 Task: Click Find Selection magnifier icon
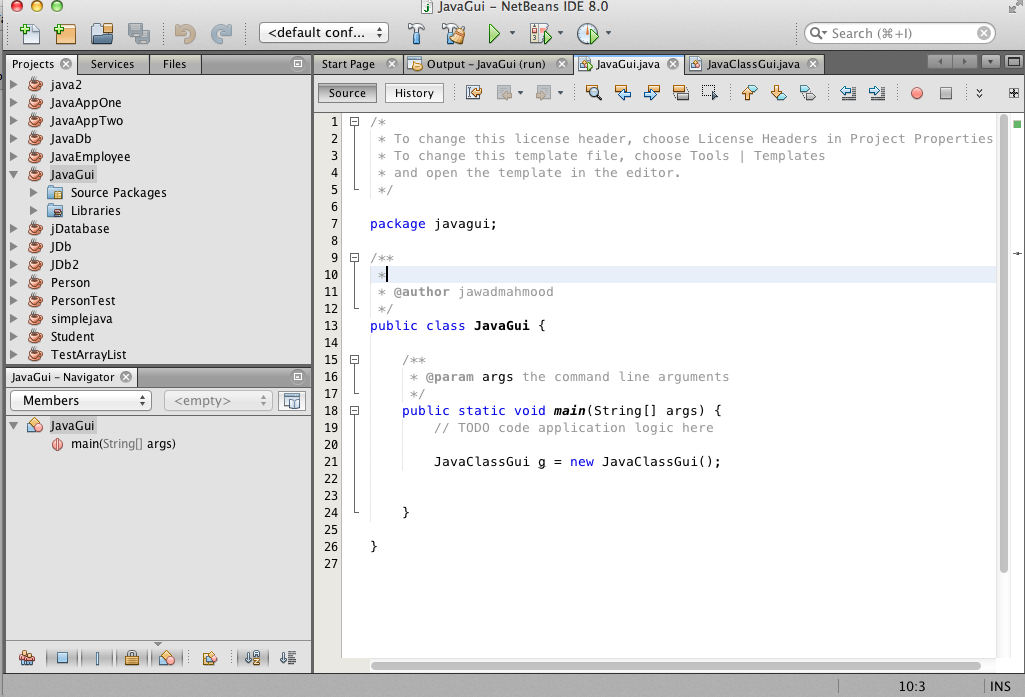594,93
